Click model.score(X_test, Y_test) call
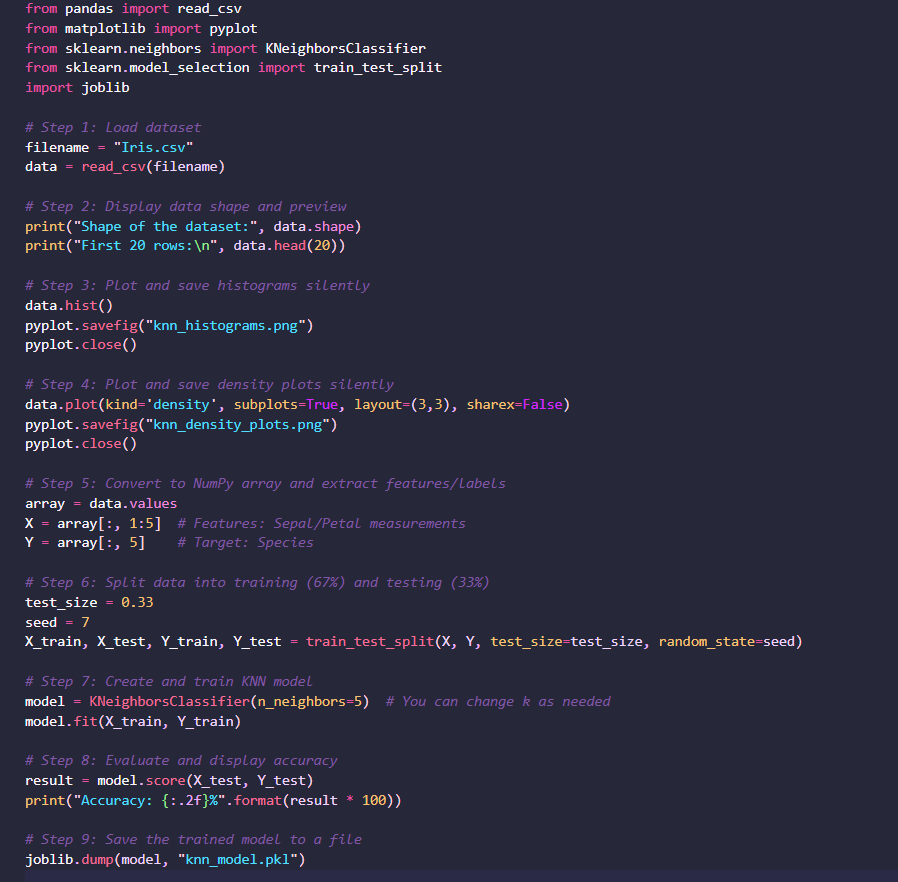 click(x=205, y=781)
